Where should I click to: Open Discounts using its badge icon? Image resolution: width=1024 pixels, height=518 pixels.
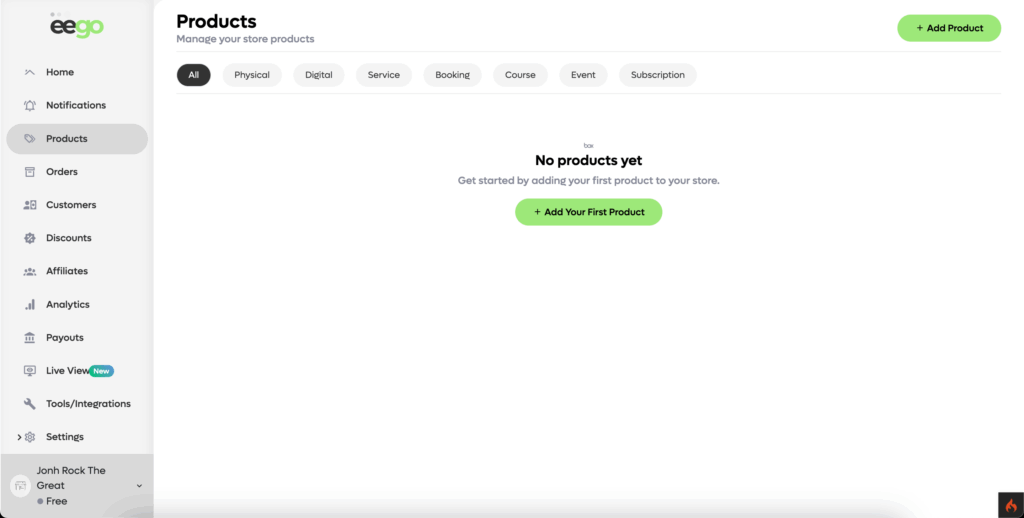[30, 238]
